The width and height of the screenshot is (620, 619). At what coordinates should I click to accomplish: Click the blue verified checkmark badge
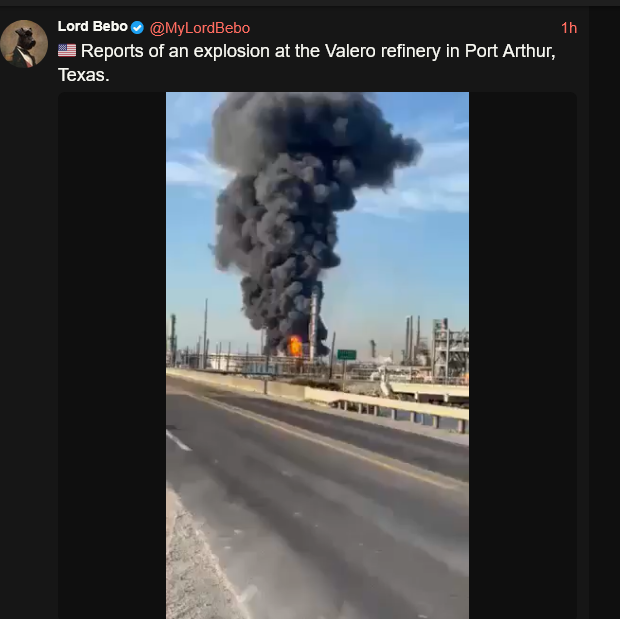click(137, 28)
